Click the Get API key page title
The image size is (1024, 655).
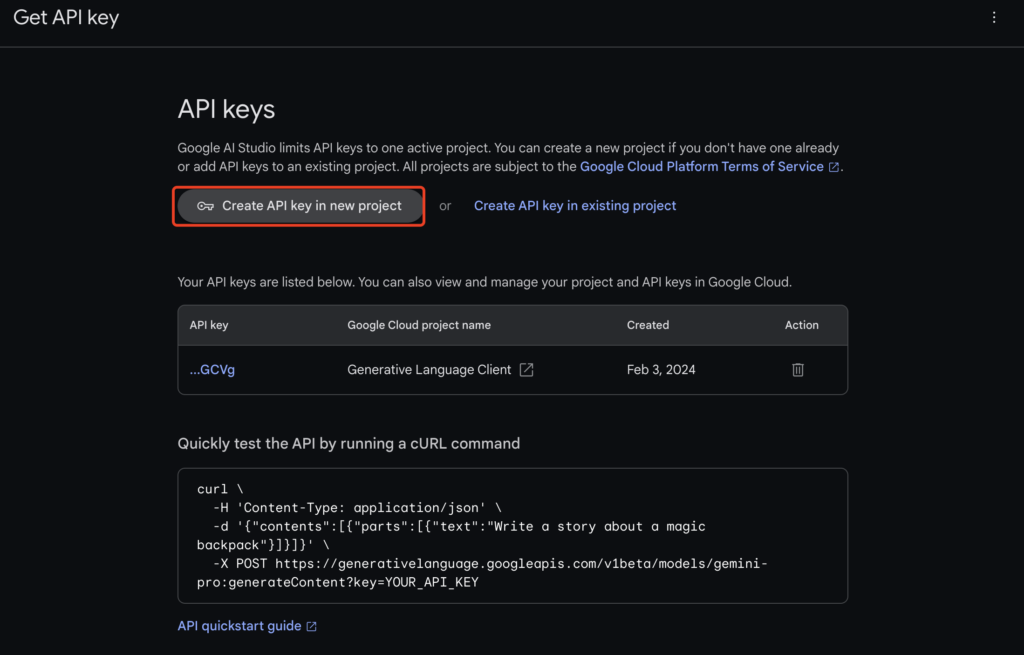pos(66,18)
